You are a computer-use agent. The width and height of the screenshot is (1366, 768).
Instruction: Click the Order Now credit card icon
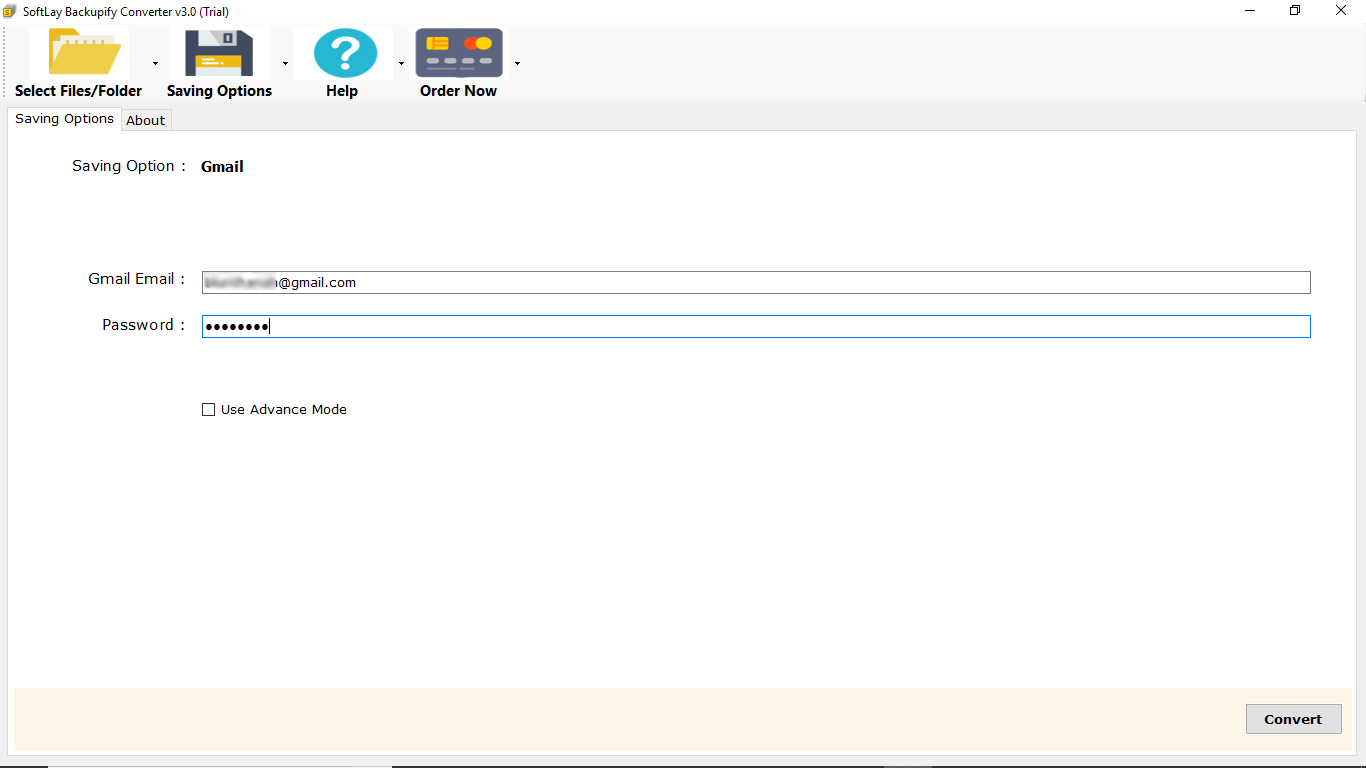(459, 53)
